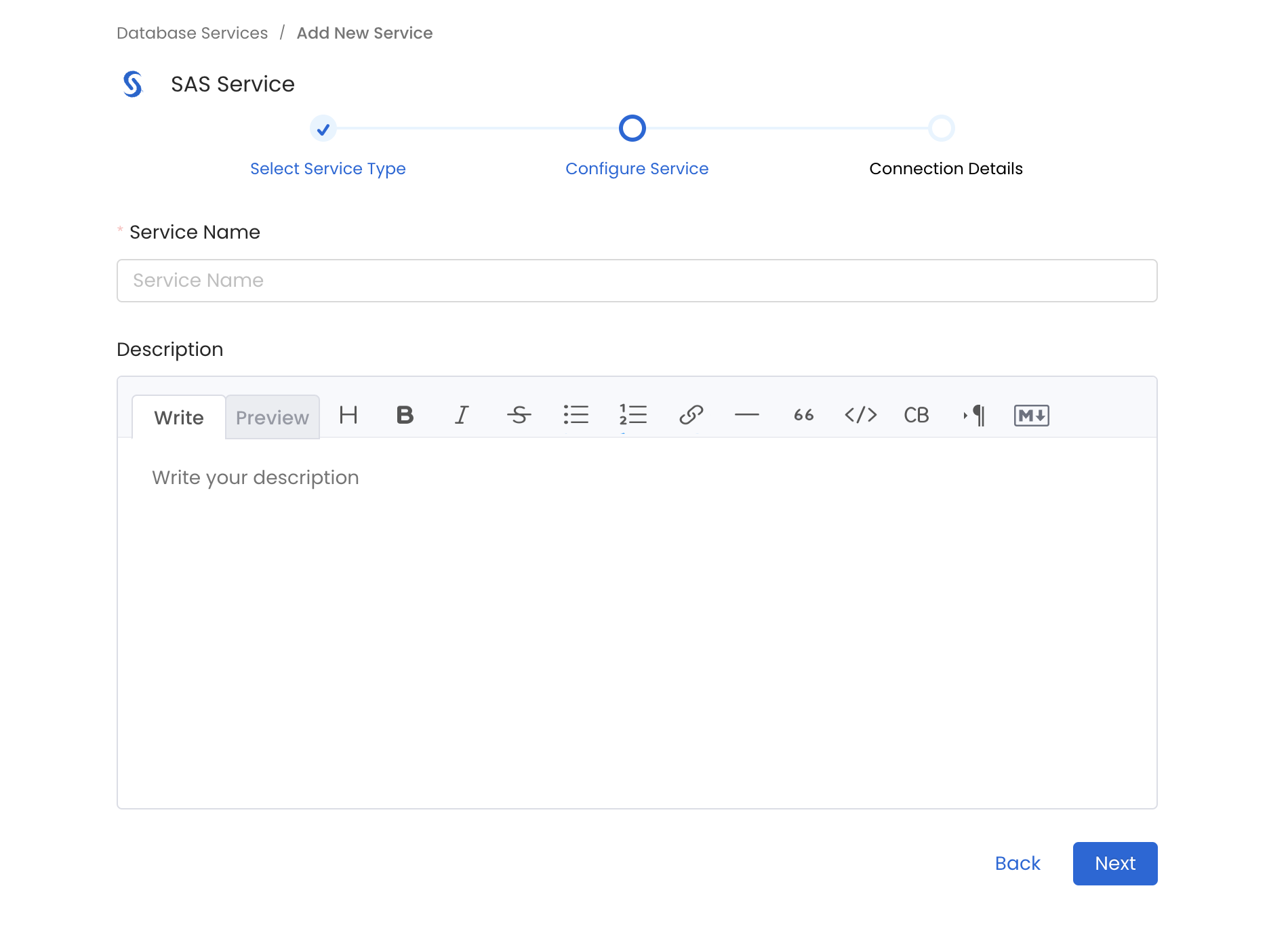The width and height of the screenshot is (1288, 941).
Task: Open the Markdown guide icon
Action: pos(1031,416)
